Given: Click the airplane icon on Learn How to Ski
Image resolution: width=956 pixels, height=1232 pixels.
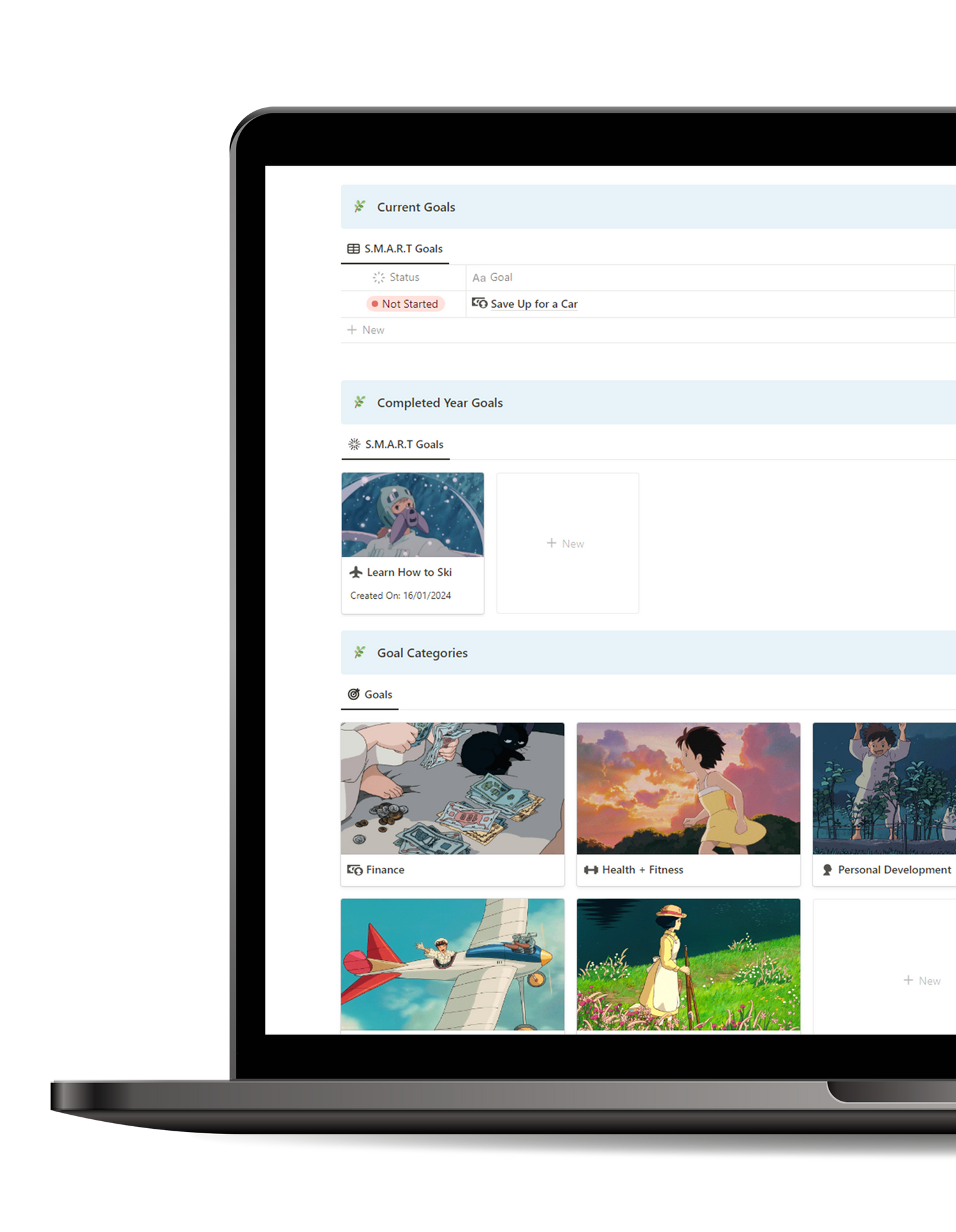Looking at the screenshot, I should [356, 572].
